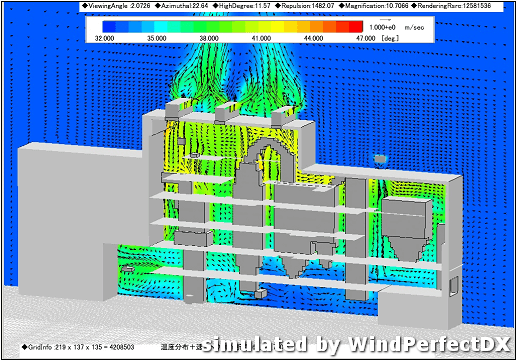
Task: Click the 32.000 minimum legend value
Action: point(104,38)
